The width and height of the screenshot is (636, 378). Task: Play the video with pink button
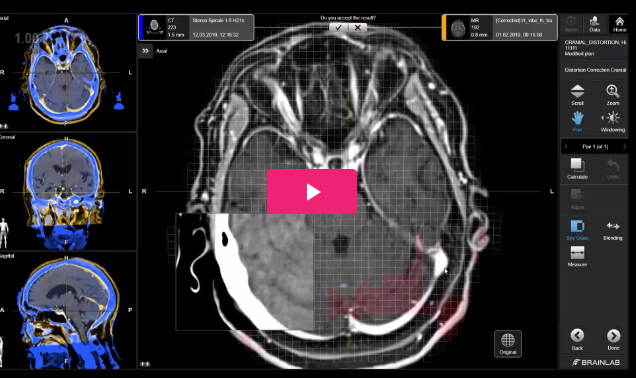312,191
